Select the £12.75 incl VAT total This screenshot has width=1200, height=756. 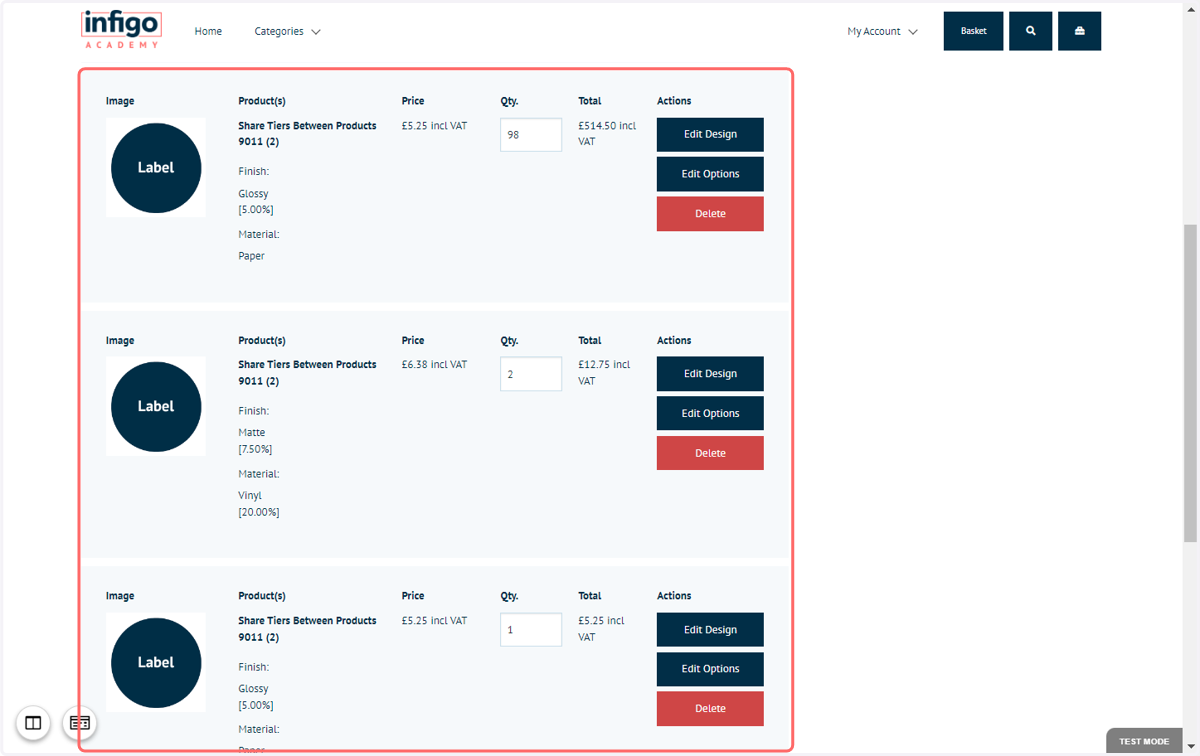pyautogui.click(x=604, y=373)
